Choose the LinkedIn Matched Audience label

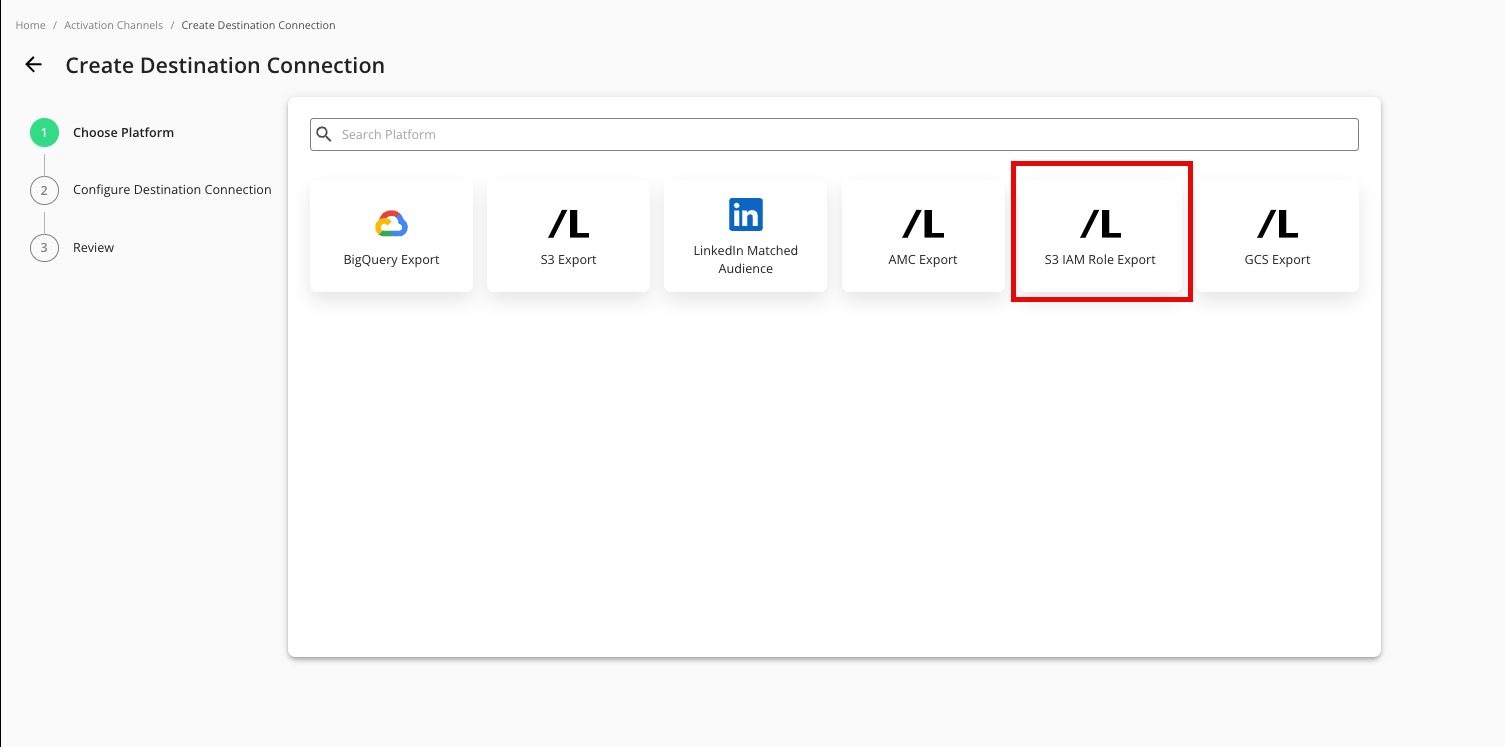point(745,259)
